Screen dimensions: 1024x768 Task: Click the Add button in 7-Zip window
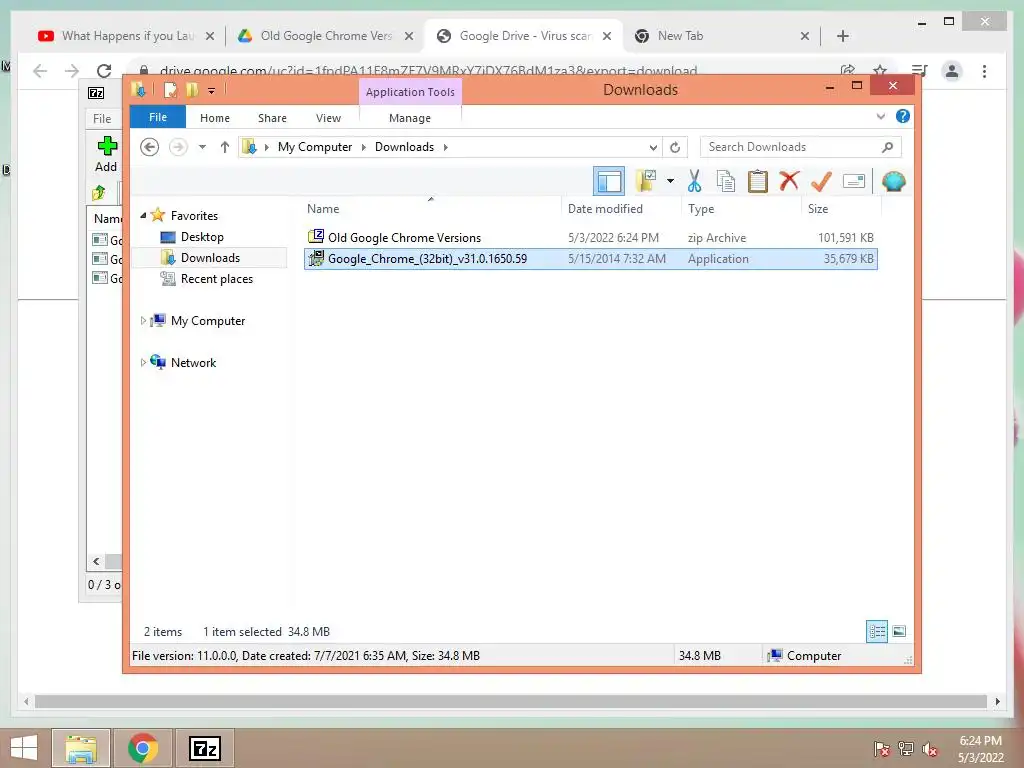point(106,154)
